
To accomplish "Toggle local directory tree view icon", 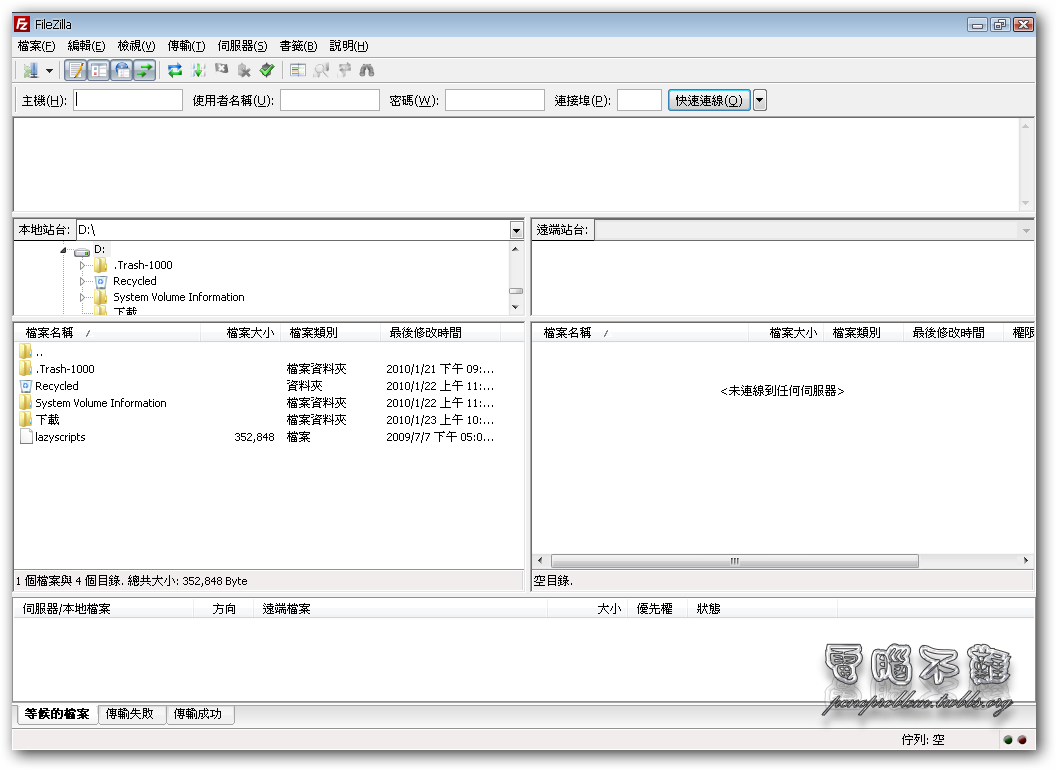I will pos(99,70).
